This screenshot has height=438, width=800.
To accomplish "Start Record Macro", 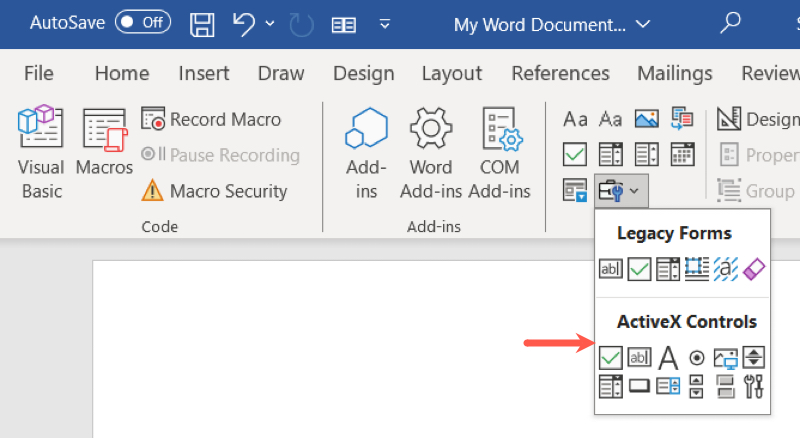I will tap(211, 119).
